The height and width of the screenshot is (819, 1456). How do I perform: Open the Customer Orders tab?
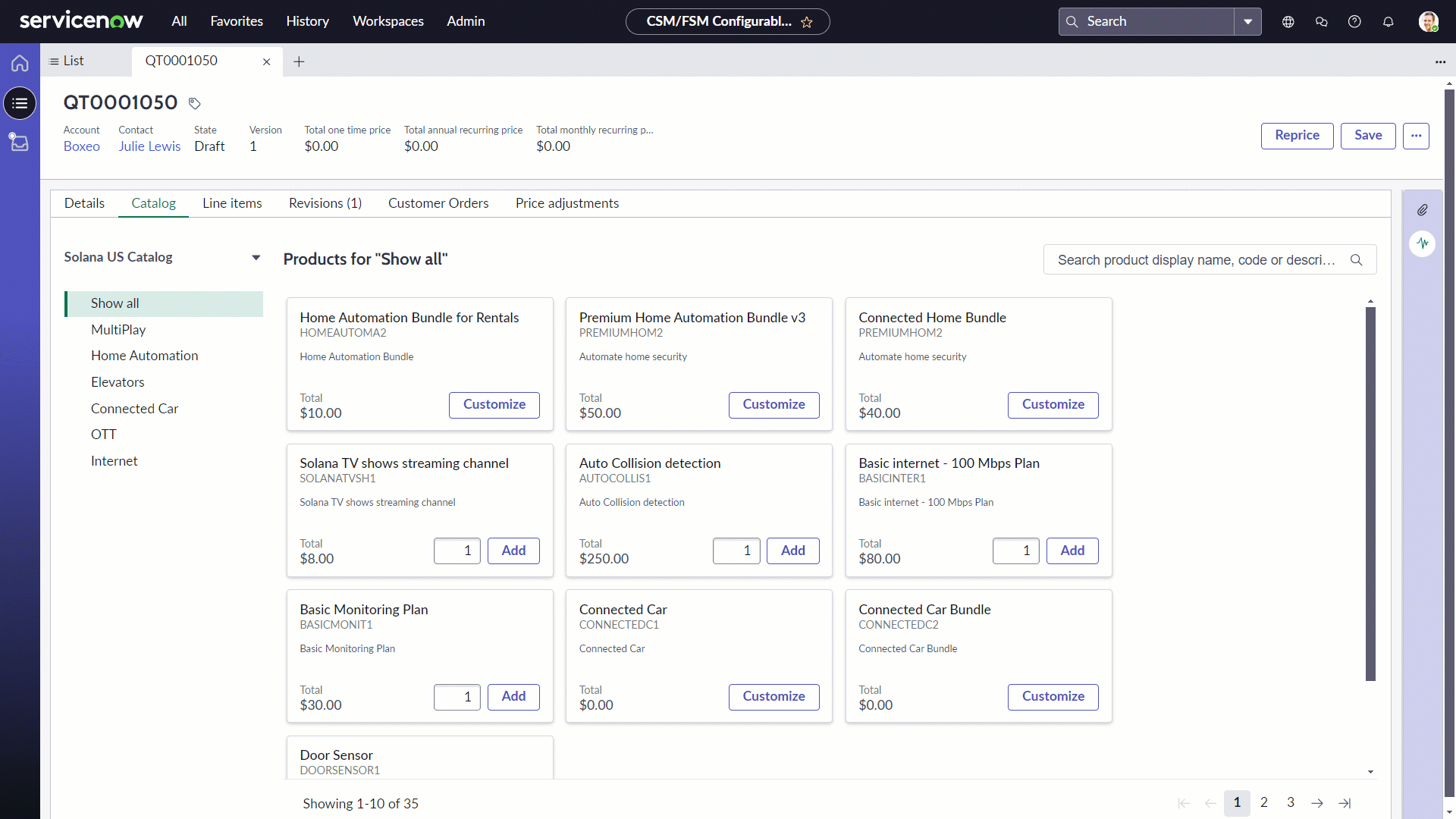tap(438, 203)
